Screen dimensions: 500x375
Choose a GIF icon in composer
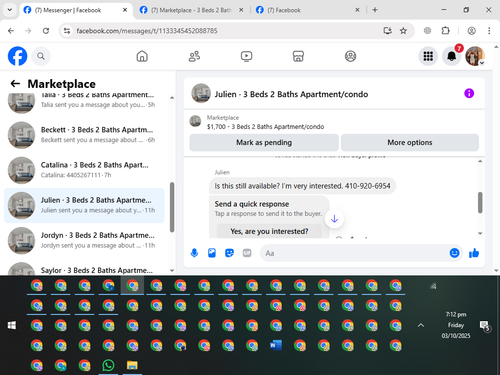point(247,253)
